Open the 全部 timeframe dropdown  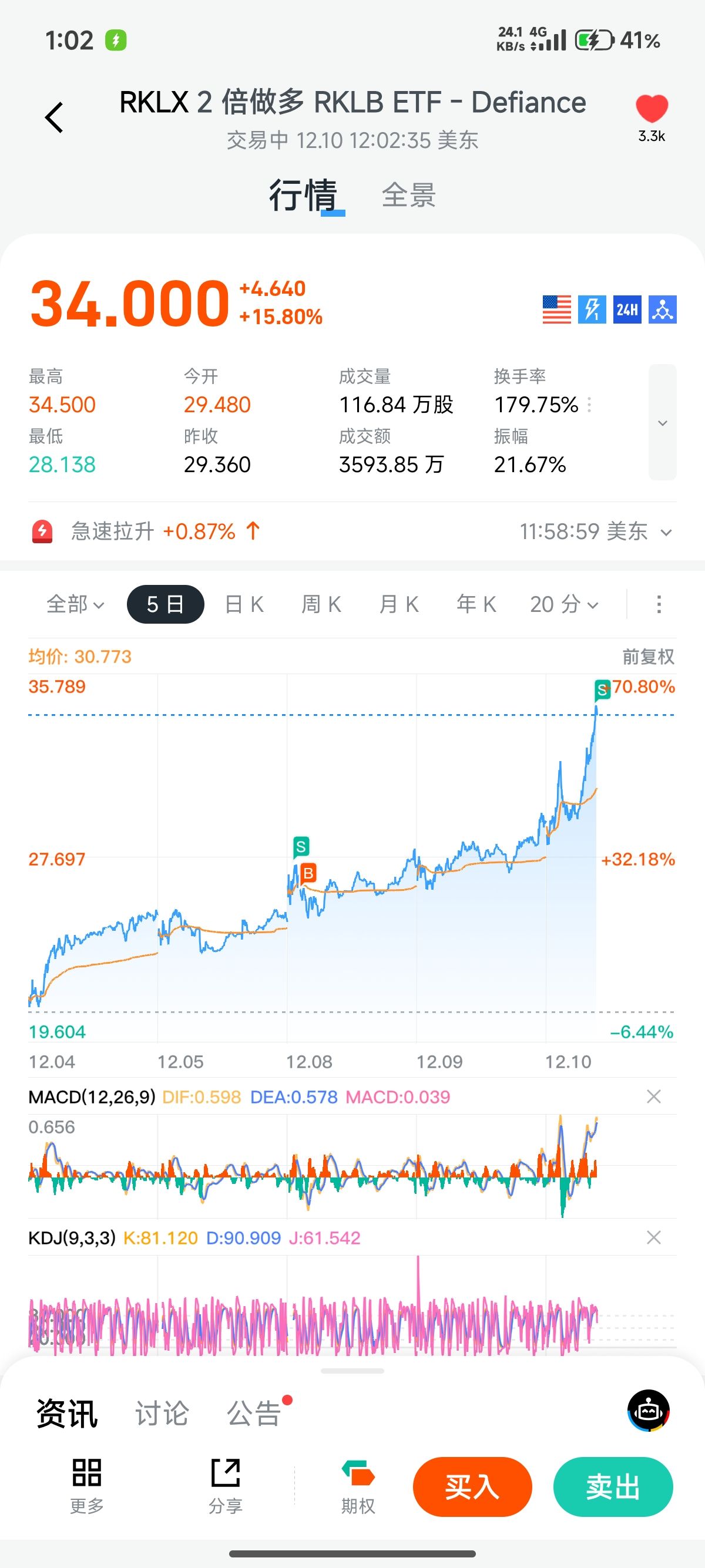75,604
